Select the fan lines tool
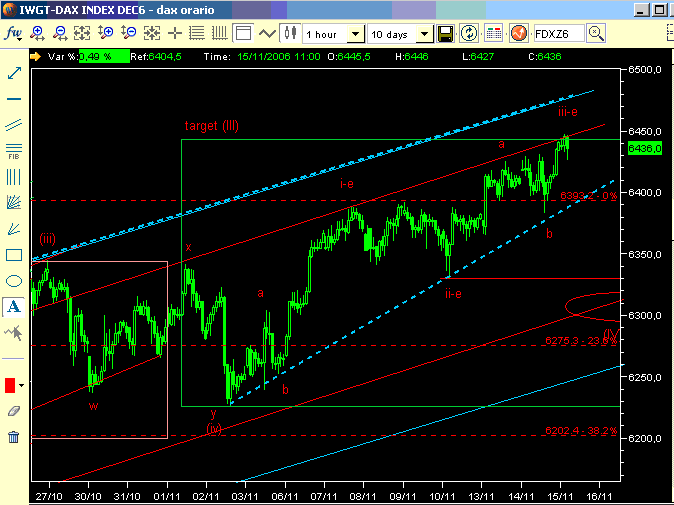The image size is (674, 505). [14, 202]
